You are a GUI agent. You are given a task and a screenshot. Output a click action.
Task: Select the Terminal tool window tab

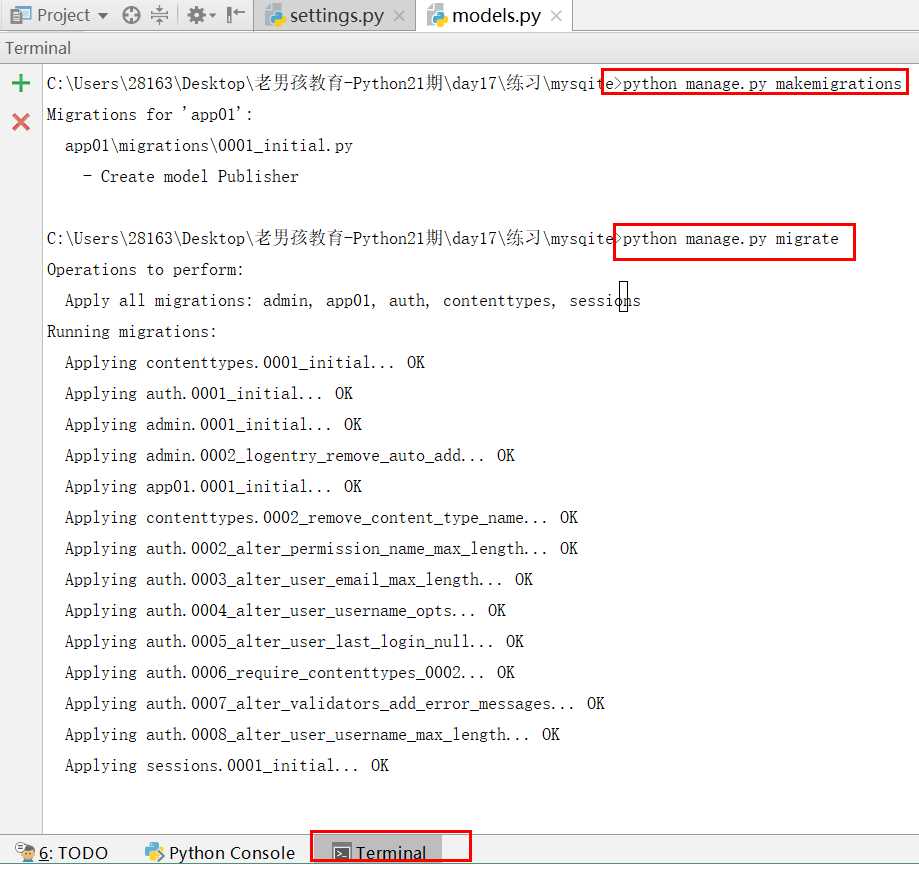coord(380,852)
